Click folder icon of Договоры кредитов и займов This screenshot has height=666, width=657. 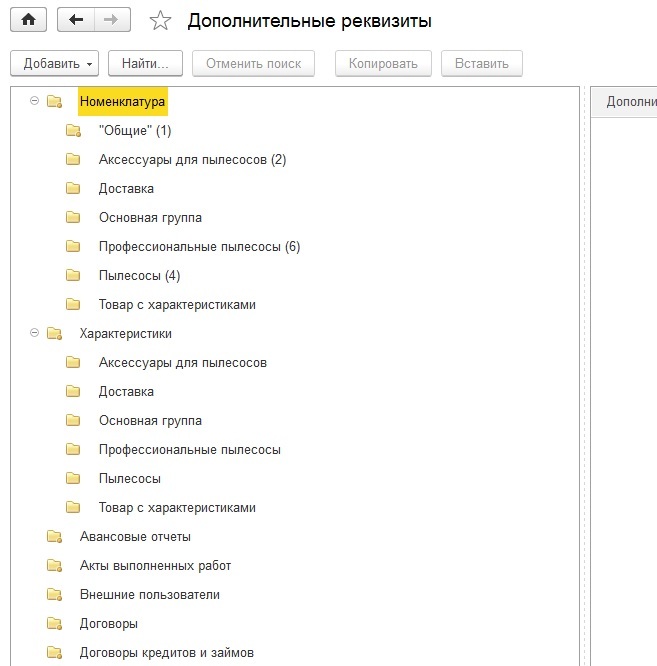click(x=54, y=652)
